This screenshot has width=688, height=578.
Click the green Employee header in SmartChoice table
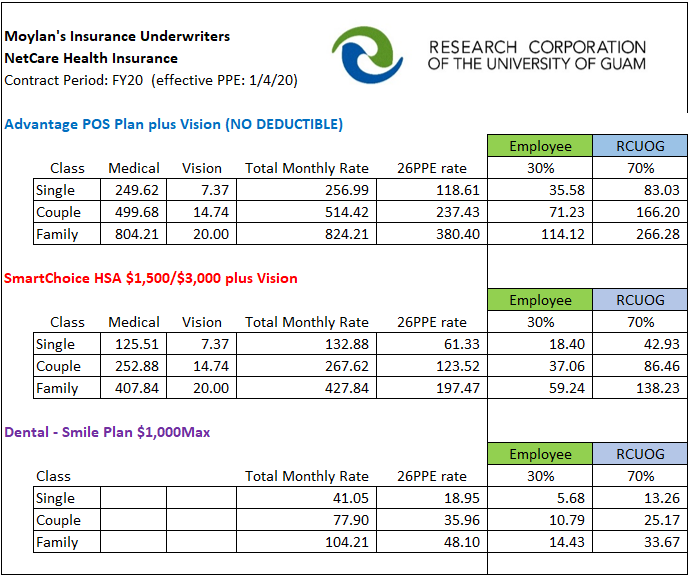pyautogui.click(x=540, y=300)
